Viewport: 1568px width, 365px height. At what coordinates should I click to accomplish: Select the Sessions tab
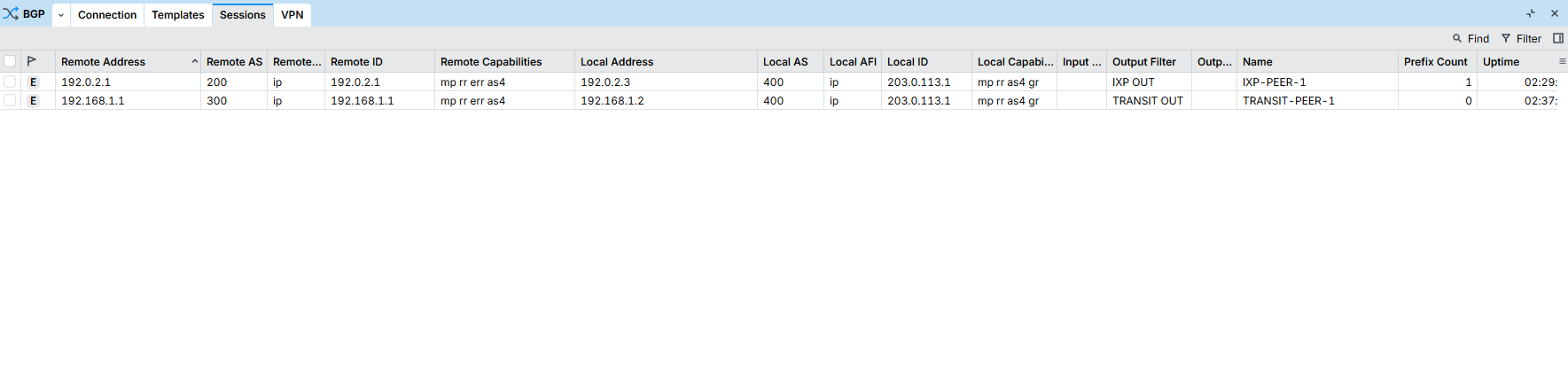click(243, 15)
